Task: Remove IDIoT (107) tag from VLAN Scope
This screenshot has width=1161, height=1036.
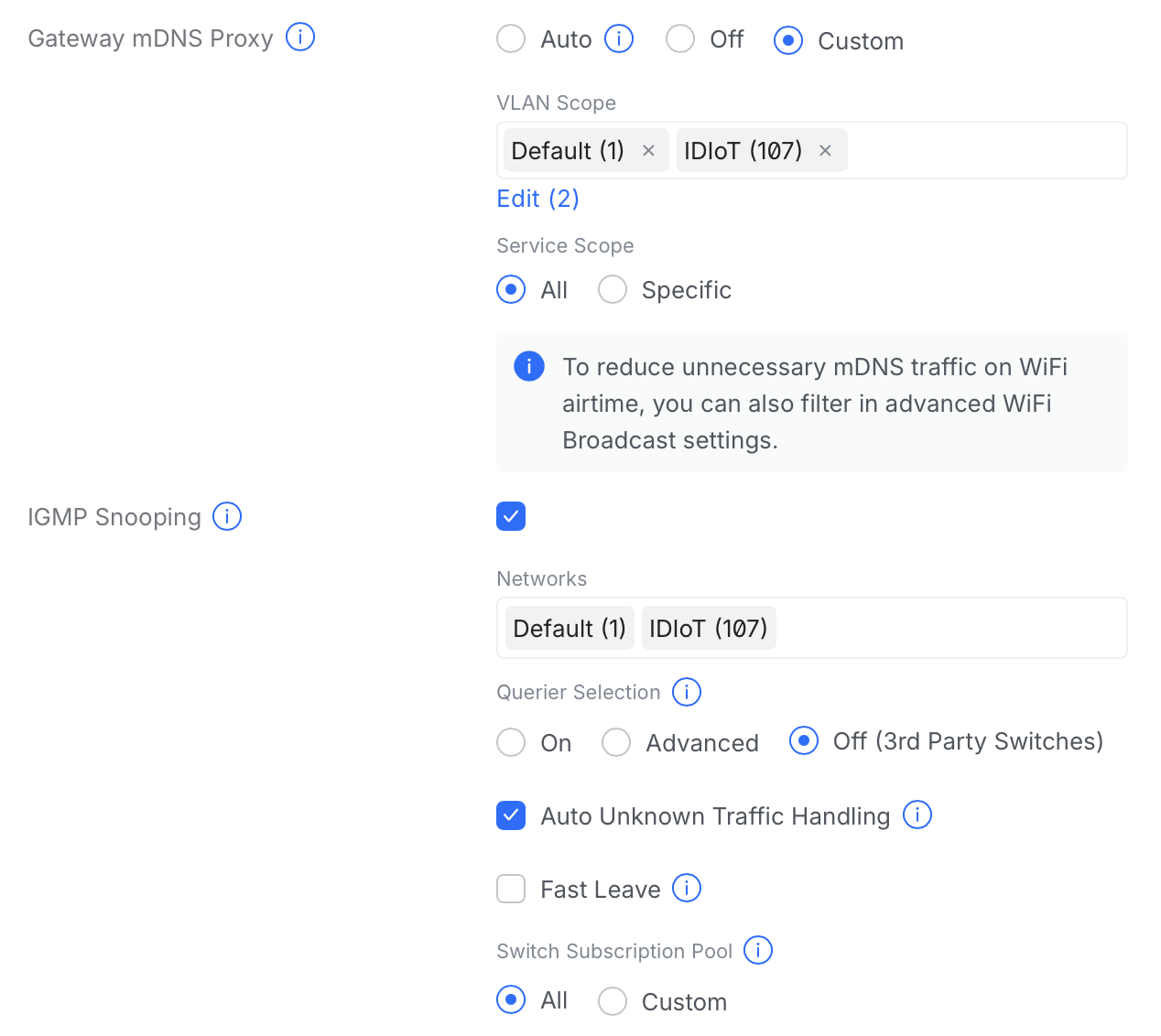Action: 825,151
